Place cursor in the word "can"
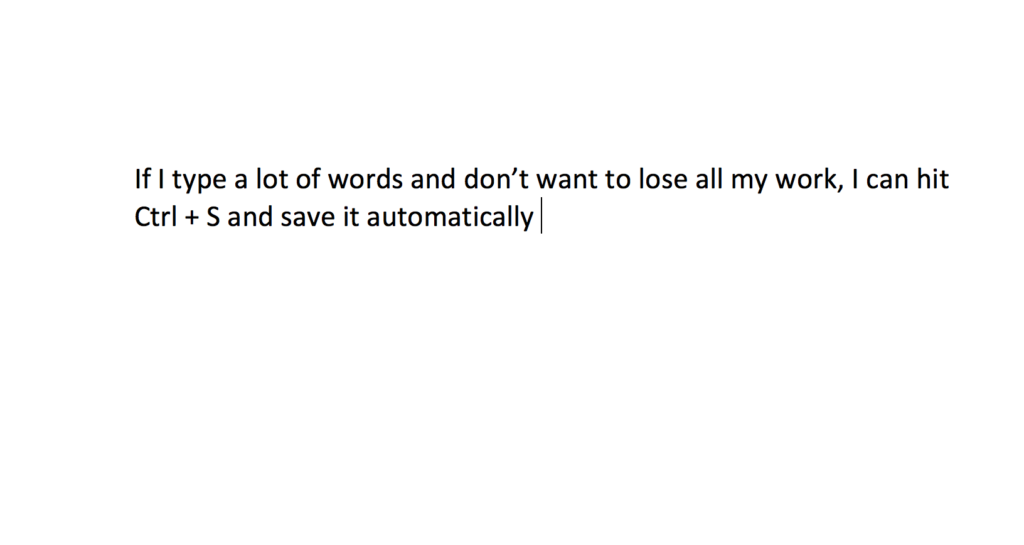Screen dimensions: 1024x545 (888, 181)
